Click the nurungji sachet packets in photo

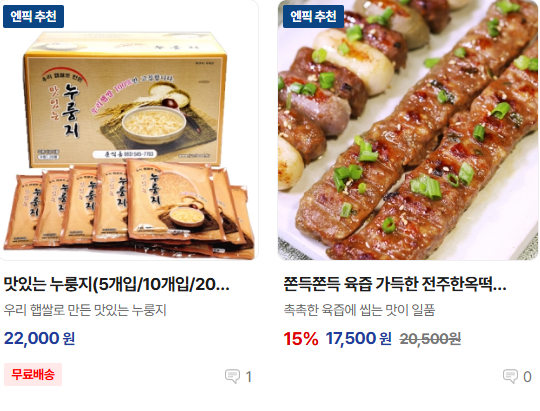click(129, 208)
